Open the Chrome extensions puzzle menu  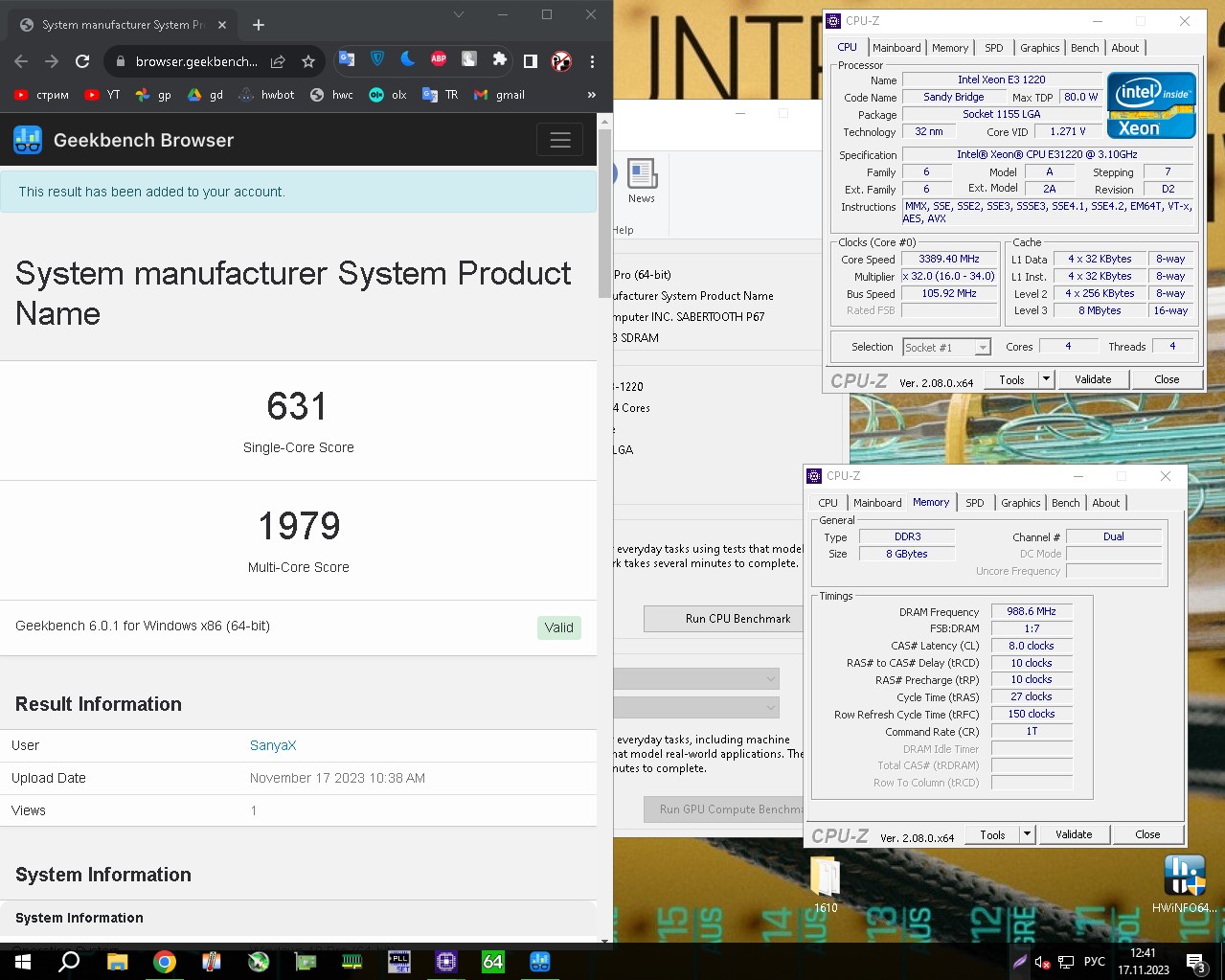pyautogui.click(x=499, y=59)
